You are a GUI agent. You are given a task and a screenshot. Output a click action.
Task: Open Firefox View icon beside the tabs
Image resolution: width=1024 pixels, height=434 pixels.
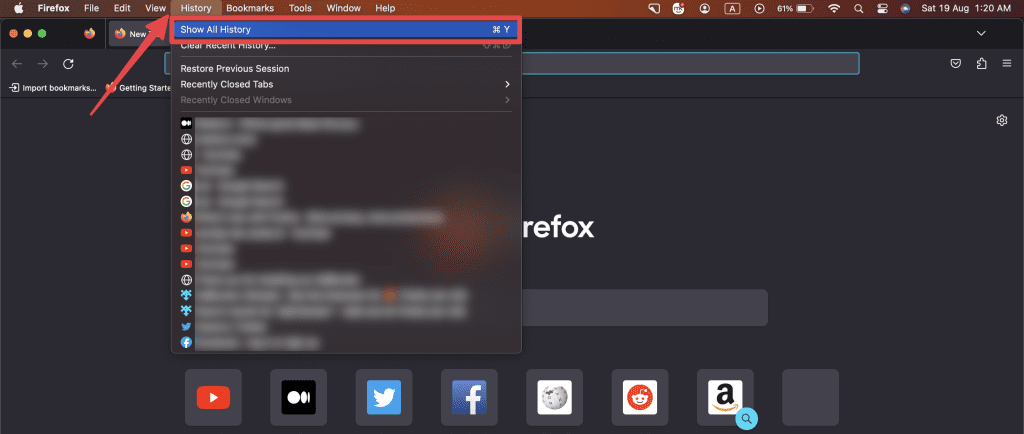pos(89,33)
